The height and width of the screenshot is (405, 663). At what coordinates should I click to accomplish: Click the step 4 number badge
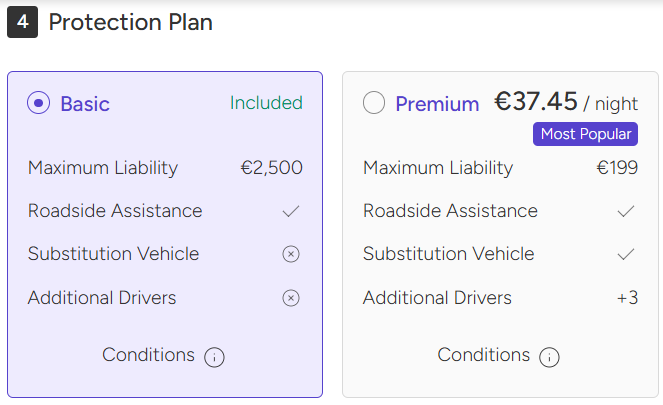[x=22, y=22]
